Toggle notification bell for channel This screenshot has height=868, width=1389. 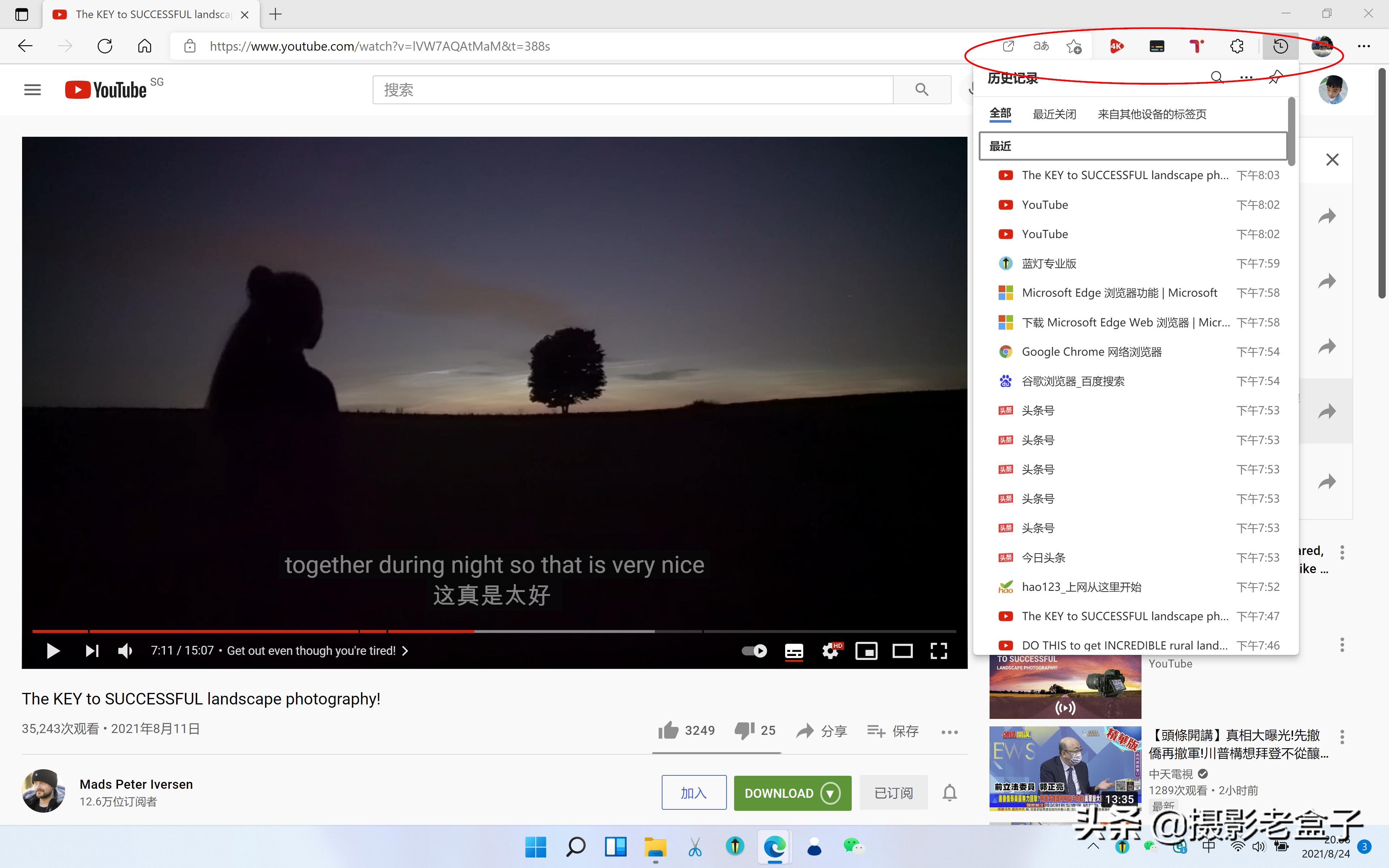click(949, 793)
